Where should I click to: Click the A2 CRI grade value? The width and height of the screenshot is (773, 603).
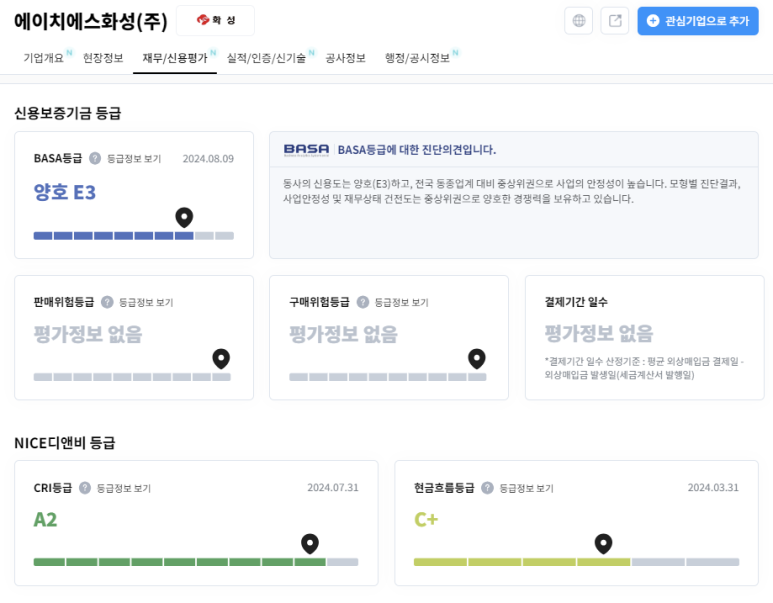point(45,520)
